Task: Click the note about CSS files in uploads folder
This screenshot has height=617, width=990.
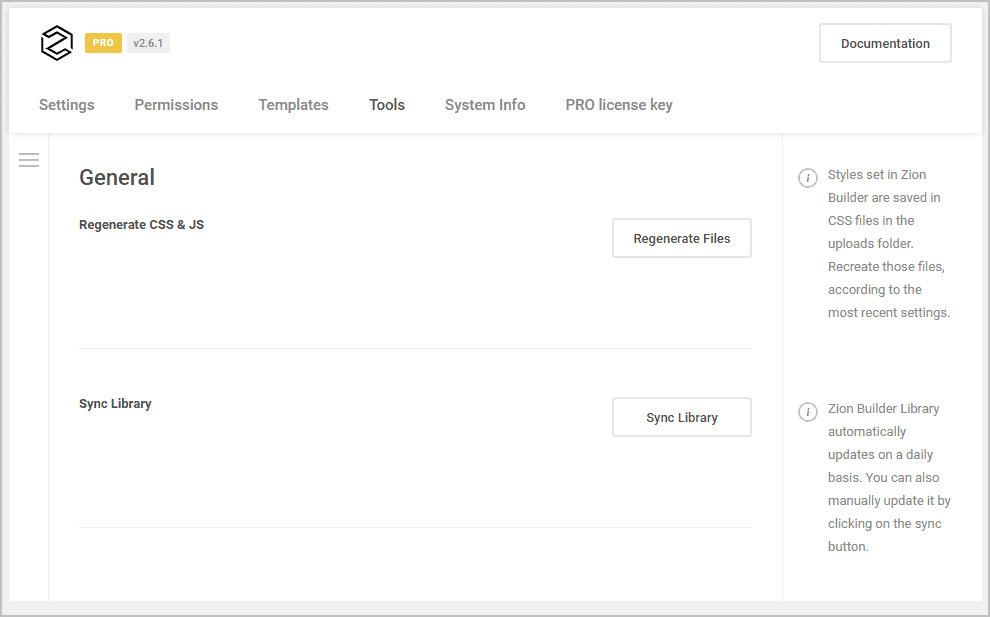Action: [x=888, y=243]
